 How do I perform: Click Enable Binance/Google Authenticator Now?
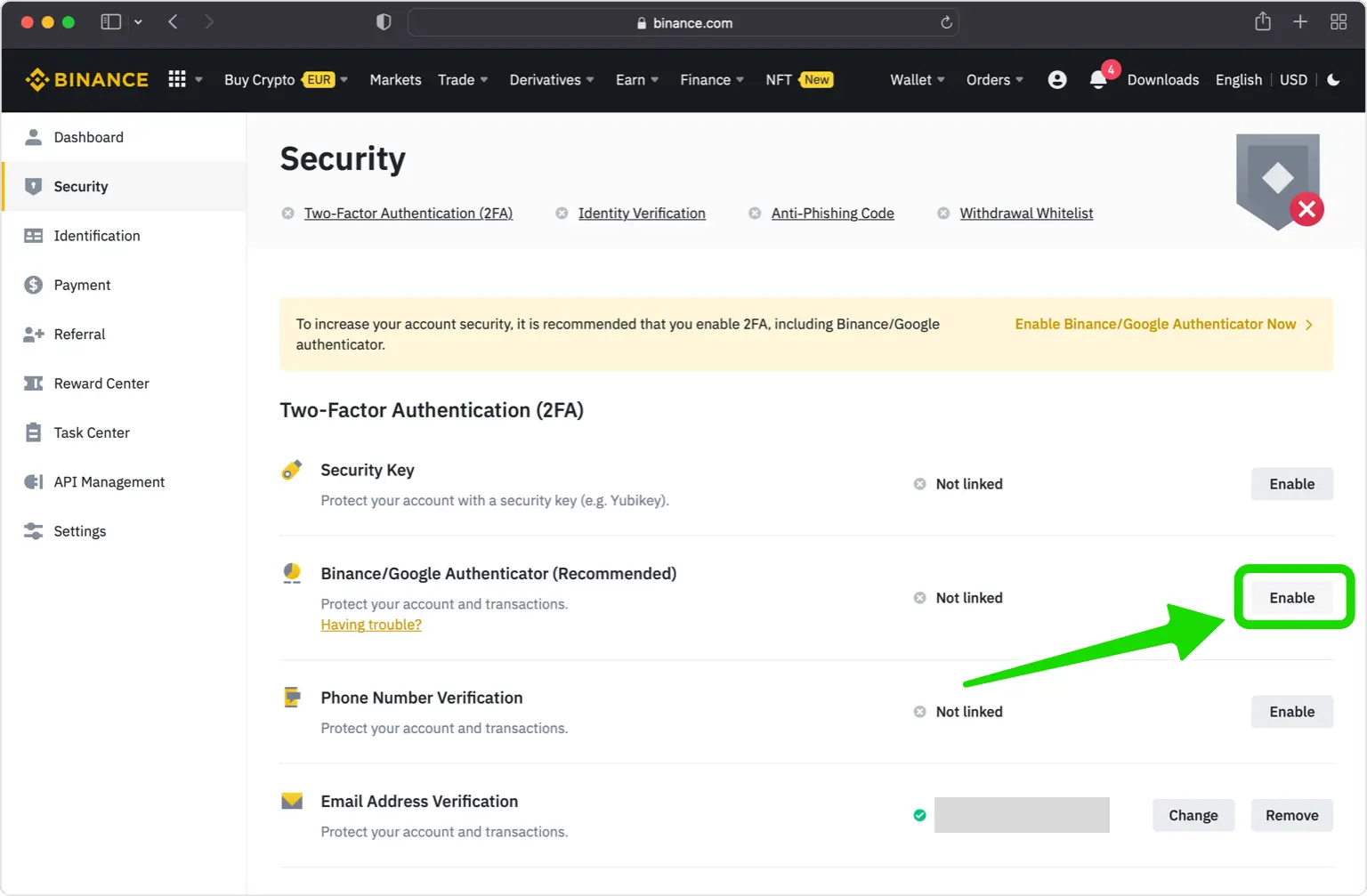pyautogui.click(x=1163, y=325)
